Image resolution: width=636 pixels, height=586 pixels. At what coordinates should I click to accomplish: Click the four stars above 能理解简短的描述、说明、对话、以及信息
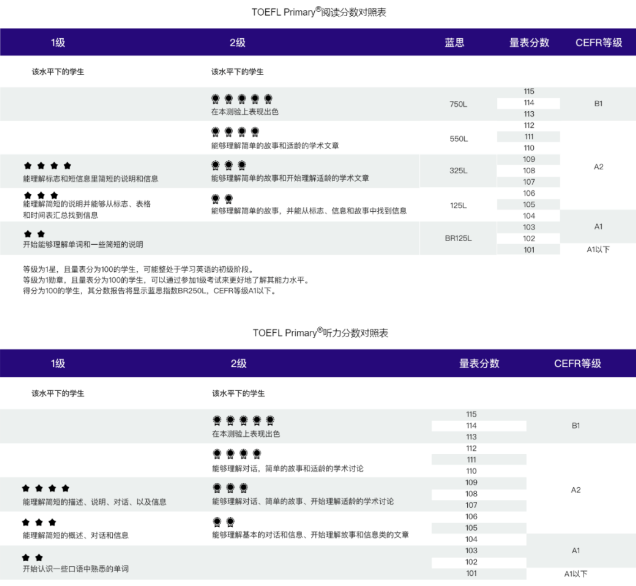46,488
